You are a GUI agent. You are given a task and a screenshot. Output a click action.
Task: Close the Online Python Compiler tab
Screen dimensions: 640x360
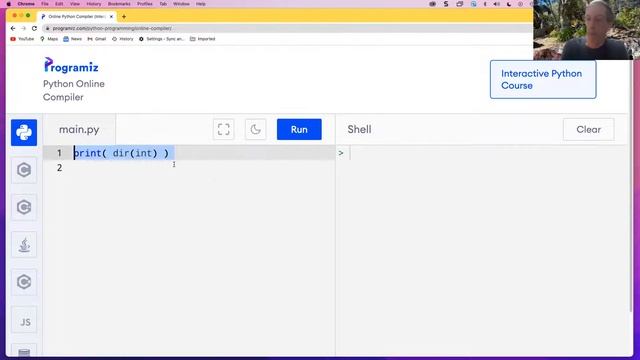tap(111, 17)
